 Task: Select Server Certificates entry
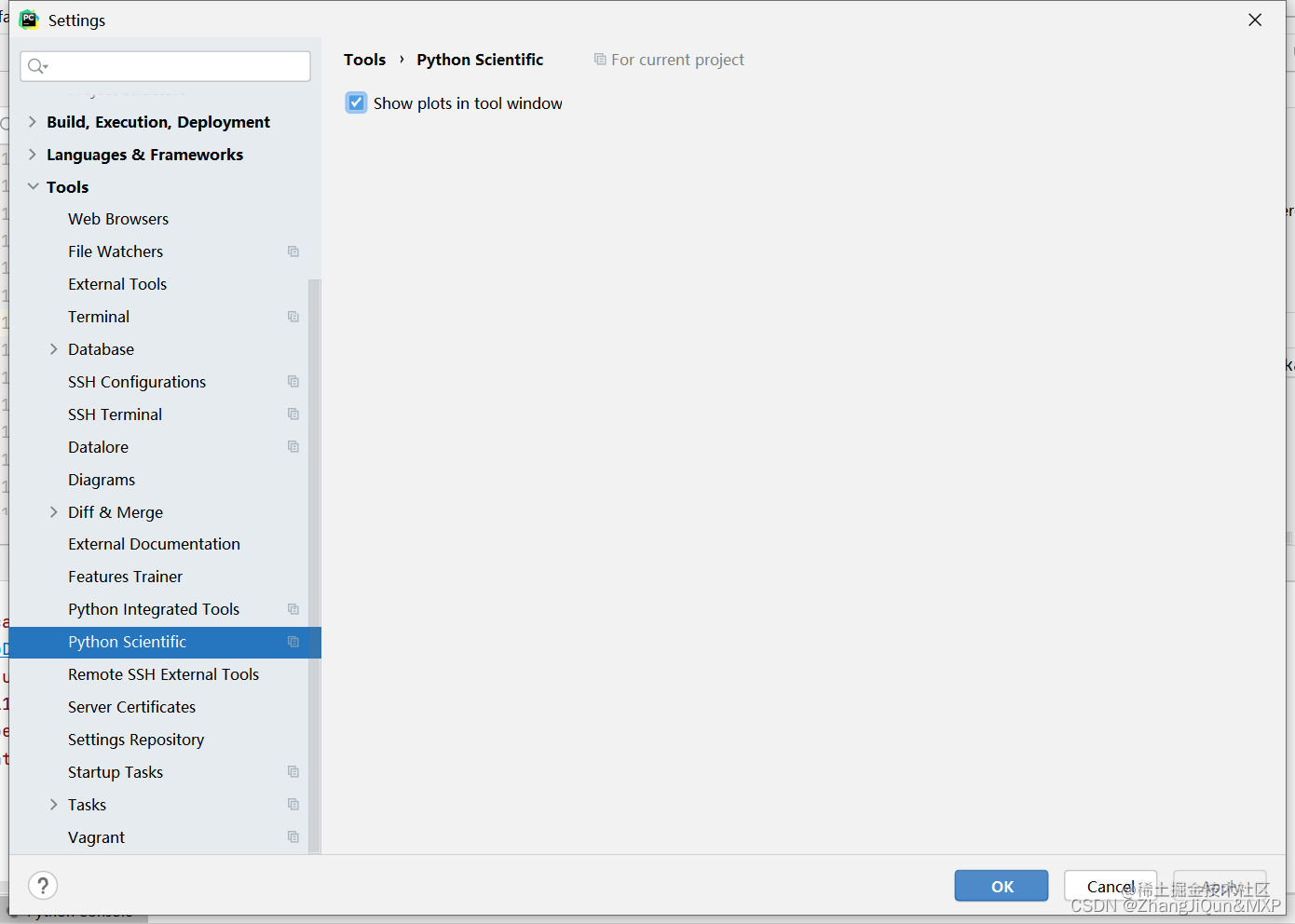(x=131, y=707)
